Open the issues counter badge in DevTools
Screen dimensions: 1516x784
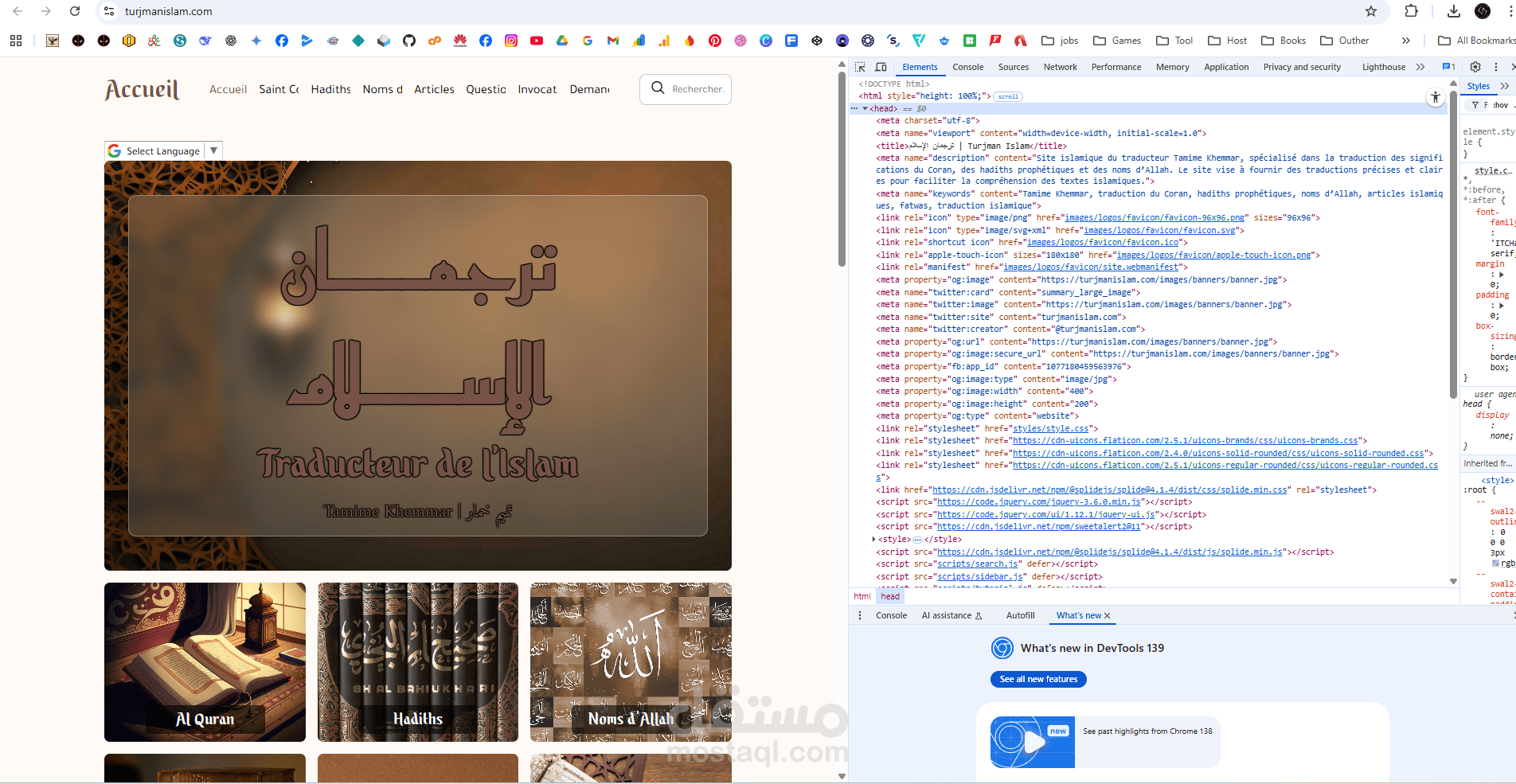click(1449, 67)
